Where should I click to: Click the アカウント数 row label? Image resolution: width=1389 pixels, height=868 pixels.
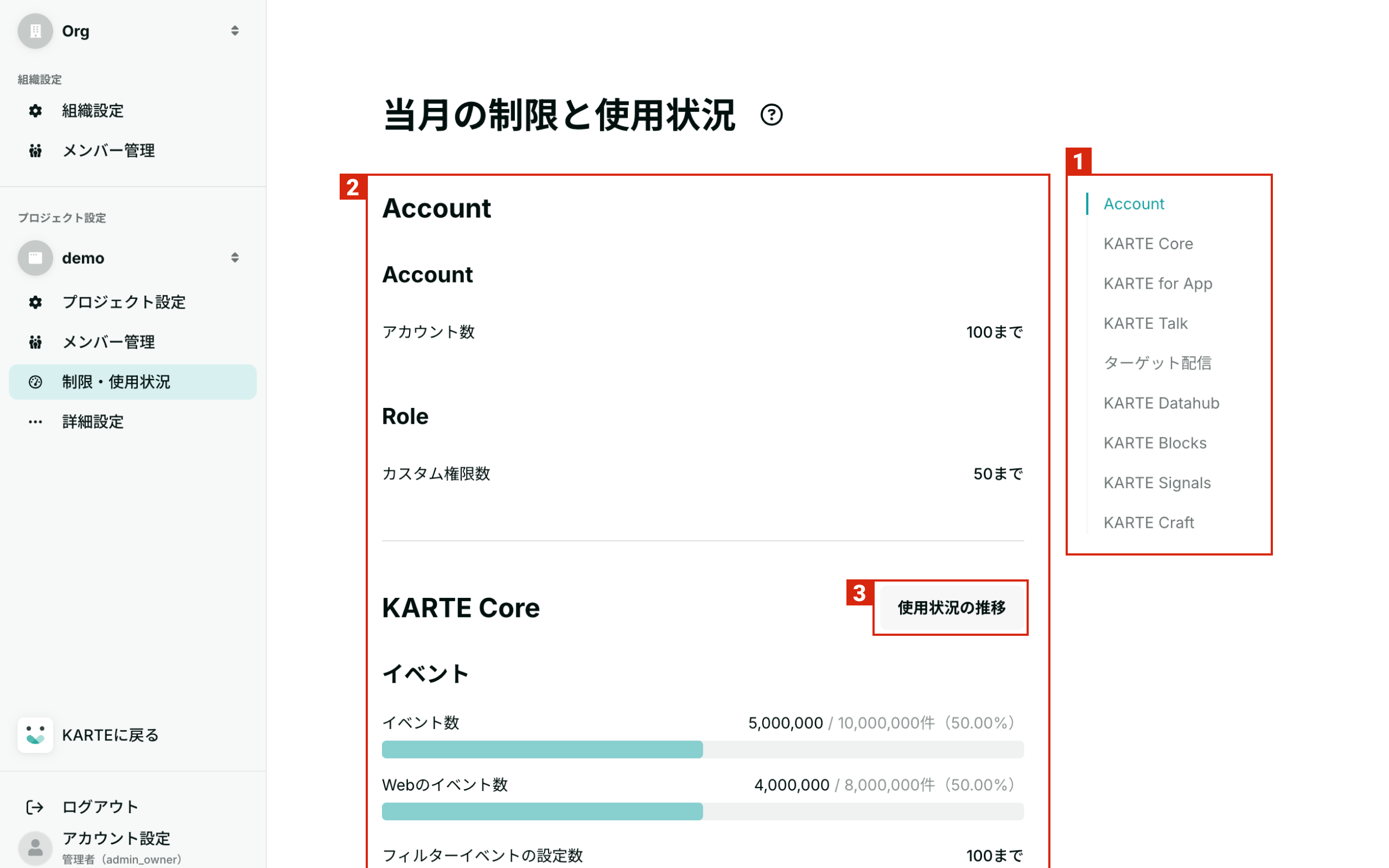[x=428, y=333]
